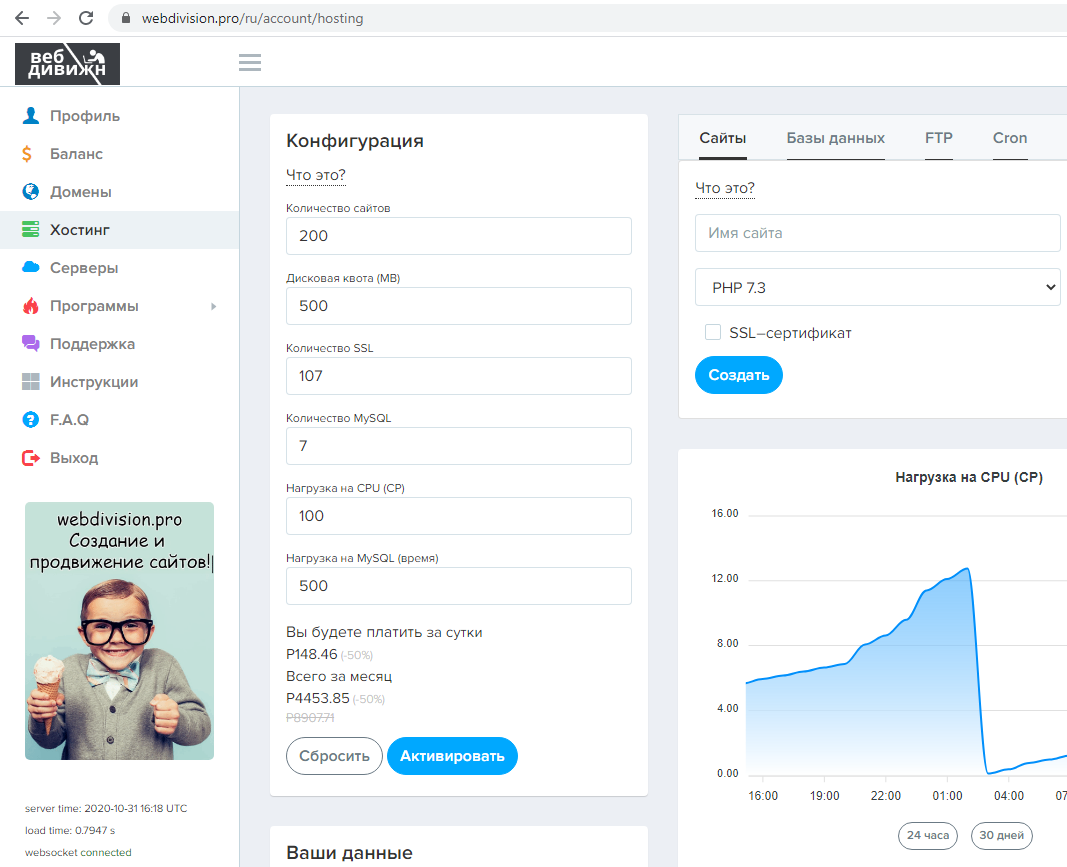Click the Сбросить reset button

pyautogui.click(x=334, y=756)
